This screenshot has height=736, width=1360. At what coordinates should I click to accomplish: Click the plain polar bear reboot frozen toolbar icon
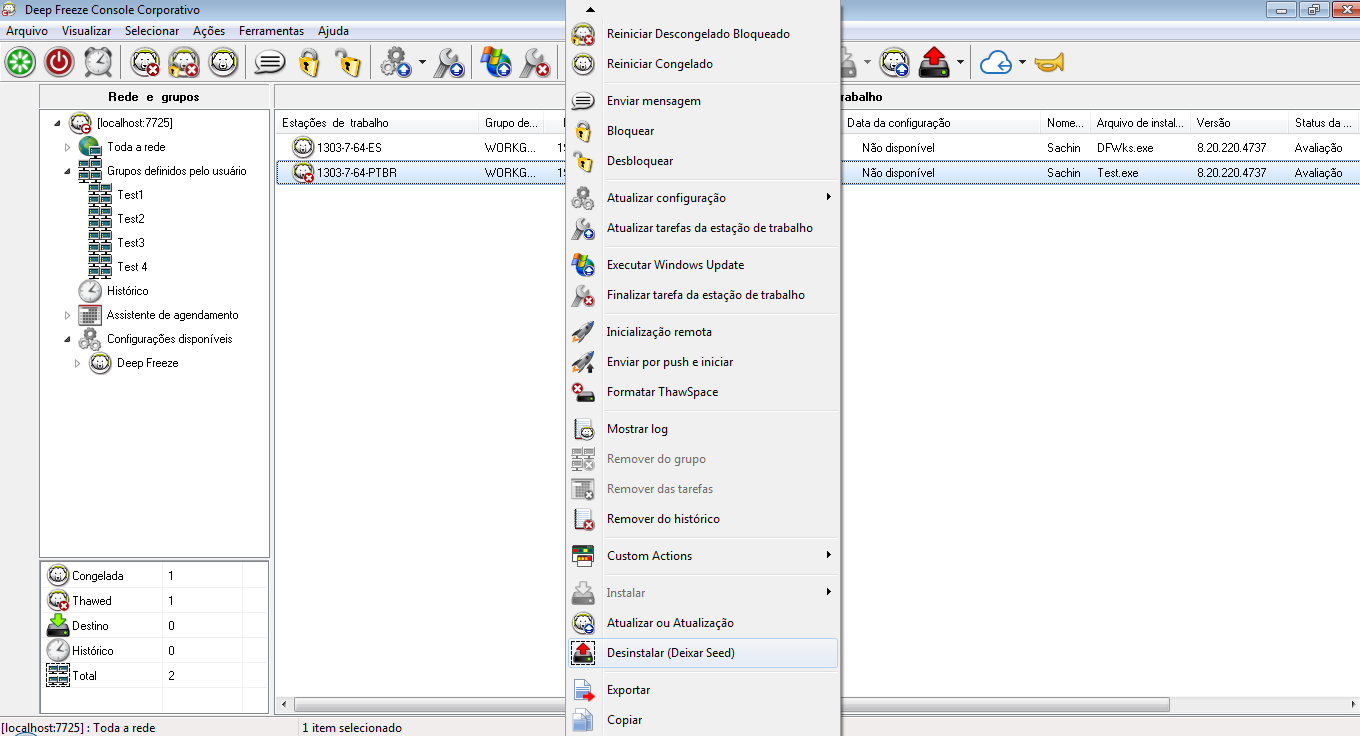tap(223, 62)
